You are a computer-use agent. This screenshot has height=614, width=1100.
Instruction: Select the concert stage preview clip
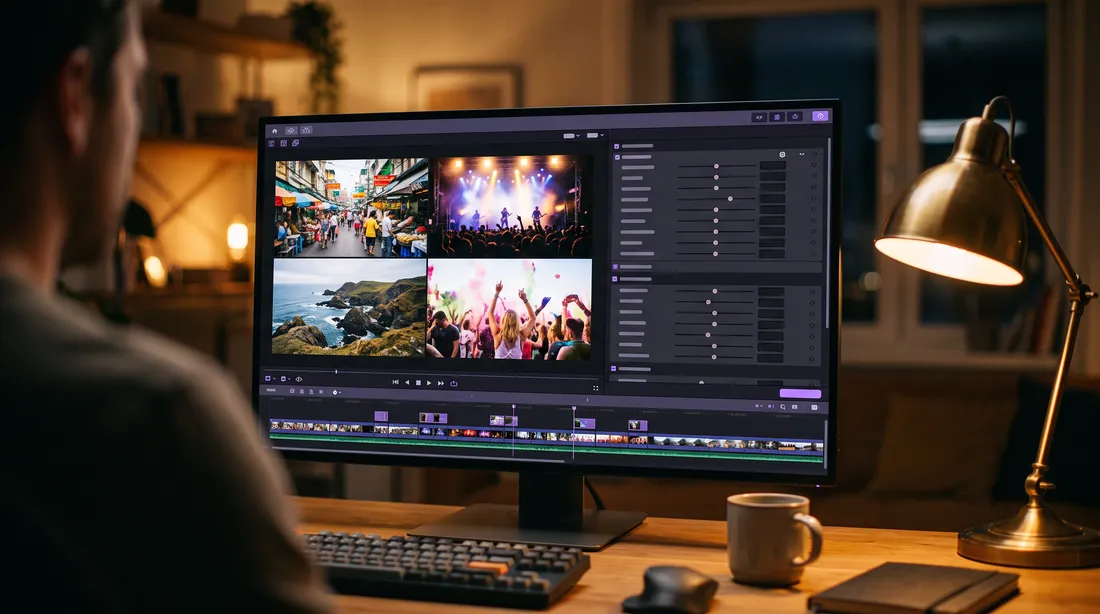click(510, 206)
